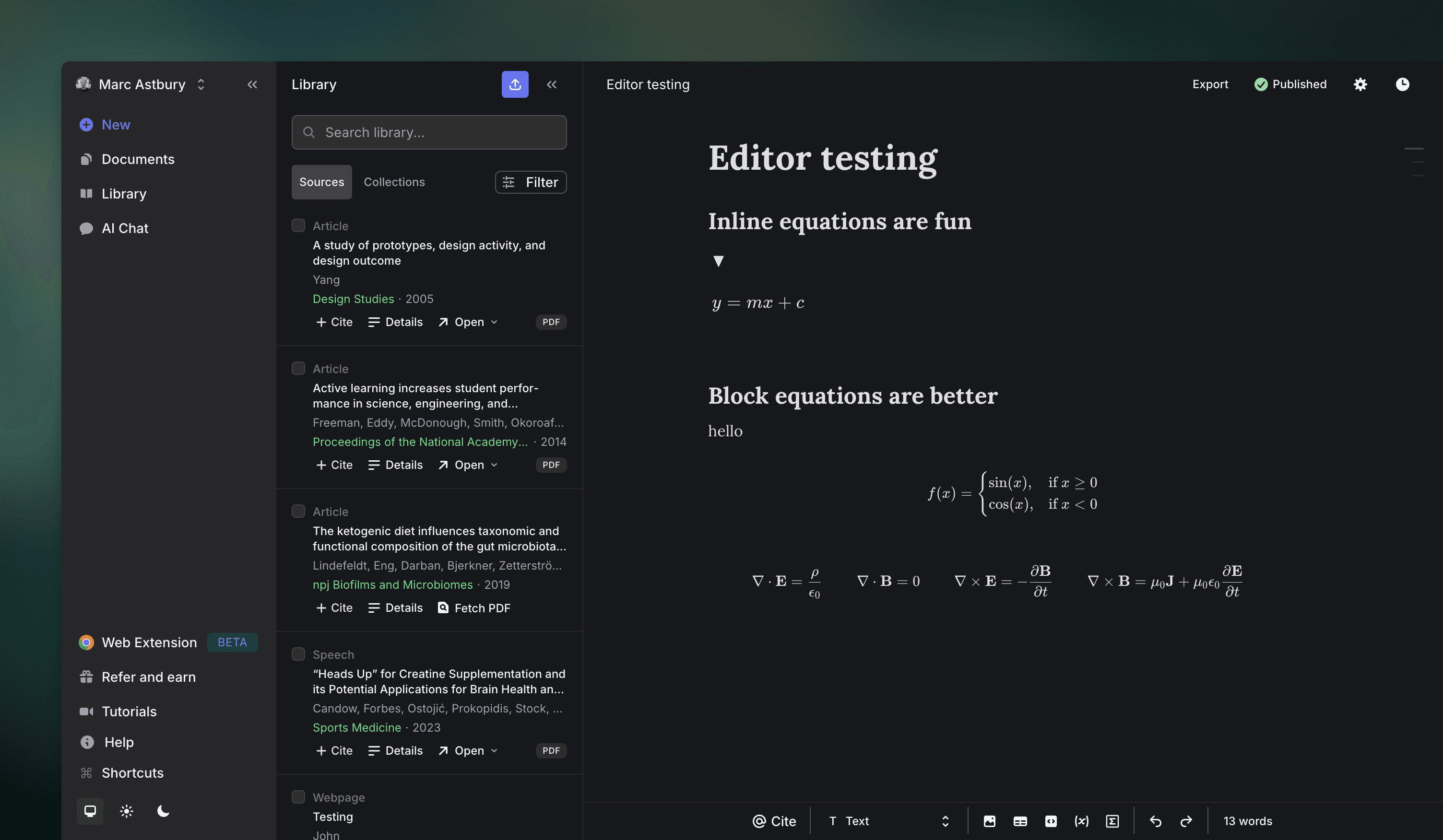Image resolution: width=1443 pixels, height=840 pixels.
Task: Click the y = mx + c equation
Action: click(x=757, y=303)
